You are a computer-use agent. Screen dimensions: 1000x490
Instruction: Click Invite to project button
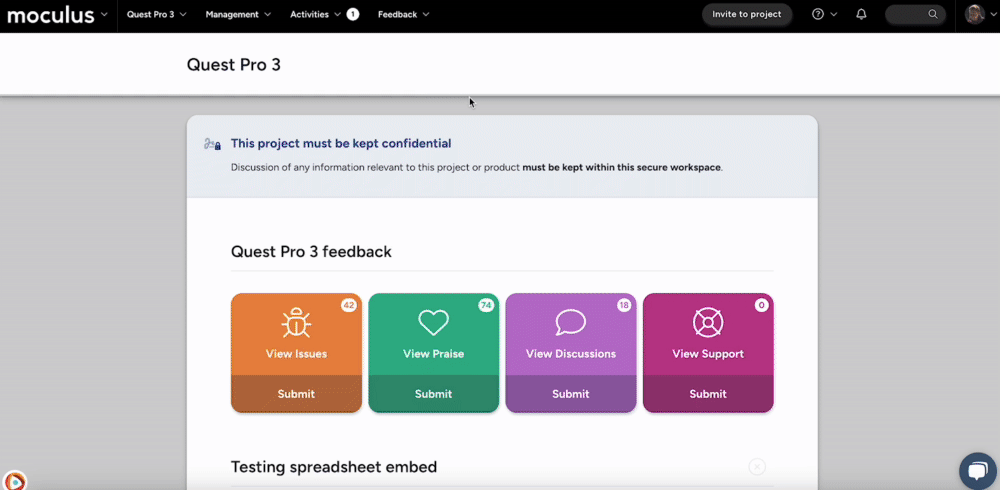click(747, 15)
